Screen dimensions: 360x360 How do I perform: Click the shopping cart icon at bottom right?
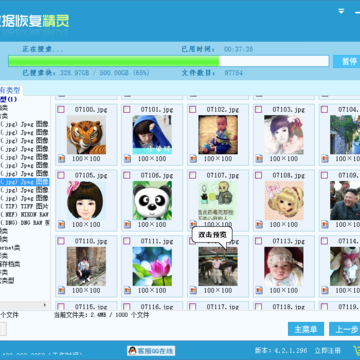coord(356,350)
